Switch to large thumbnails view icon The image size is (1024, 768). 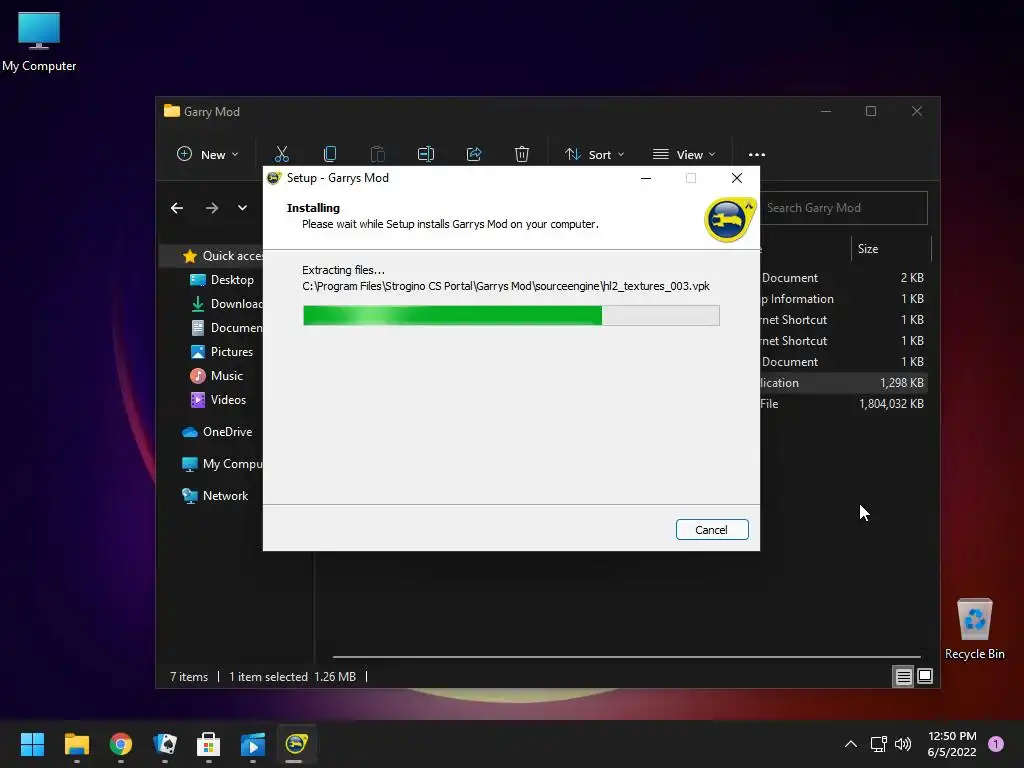pyautogui.click(x=925, y=676)
